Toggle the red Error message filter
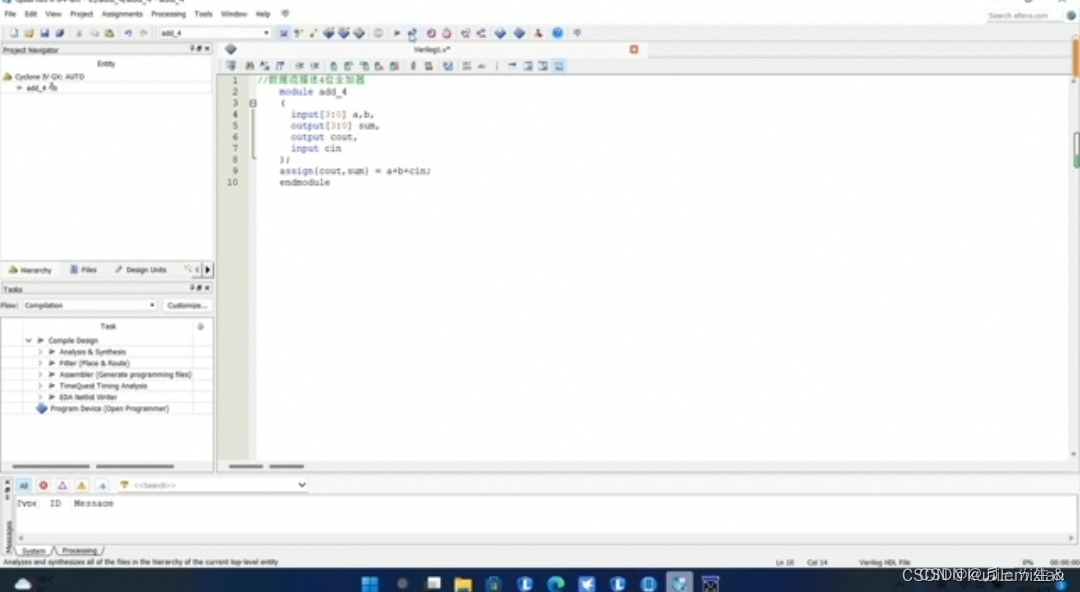Viewport: 1080px width, 592px height. coord(43,485)
